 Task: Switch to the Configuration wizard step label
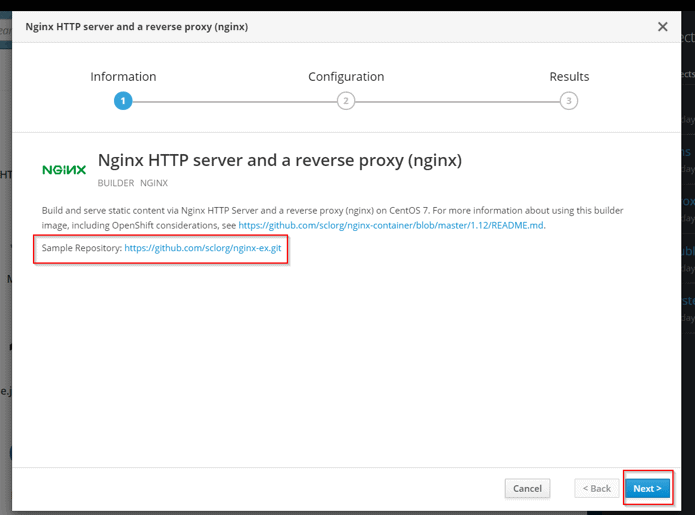[x=346, y=77]
